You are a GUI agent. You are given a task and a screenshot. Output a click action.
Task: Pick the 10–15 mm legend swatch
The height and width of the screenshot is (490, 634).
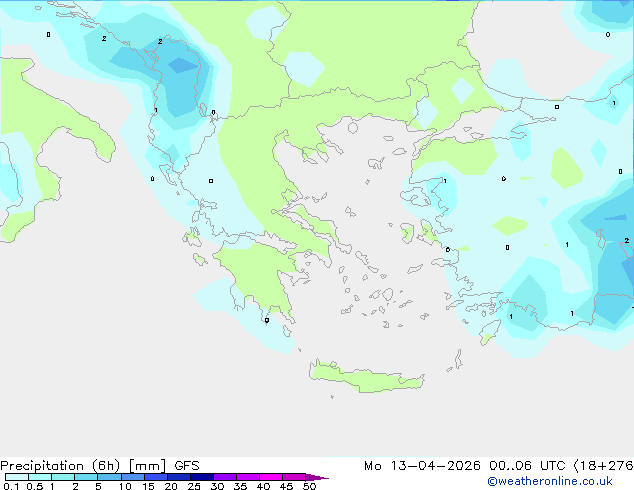tap(133, 477)
